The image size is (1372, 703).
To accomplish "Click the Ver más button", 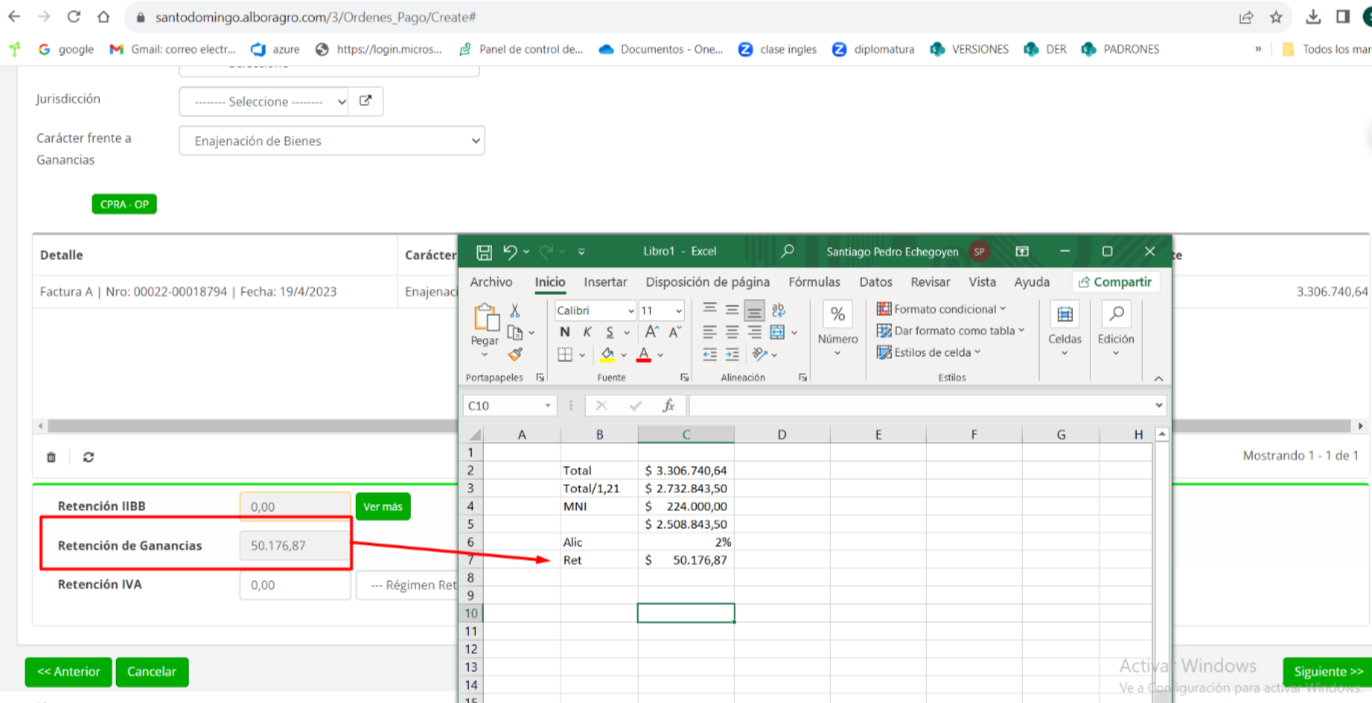I will click(383, 507).
